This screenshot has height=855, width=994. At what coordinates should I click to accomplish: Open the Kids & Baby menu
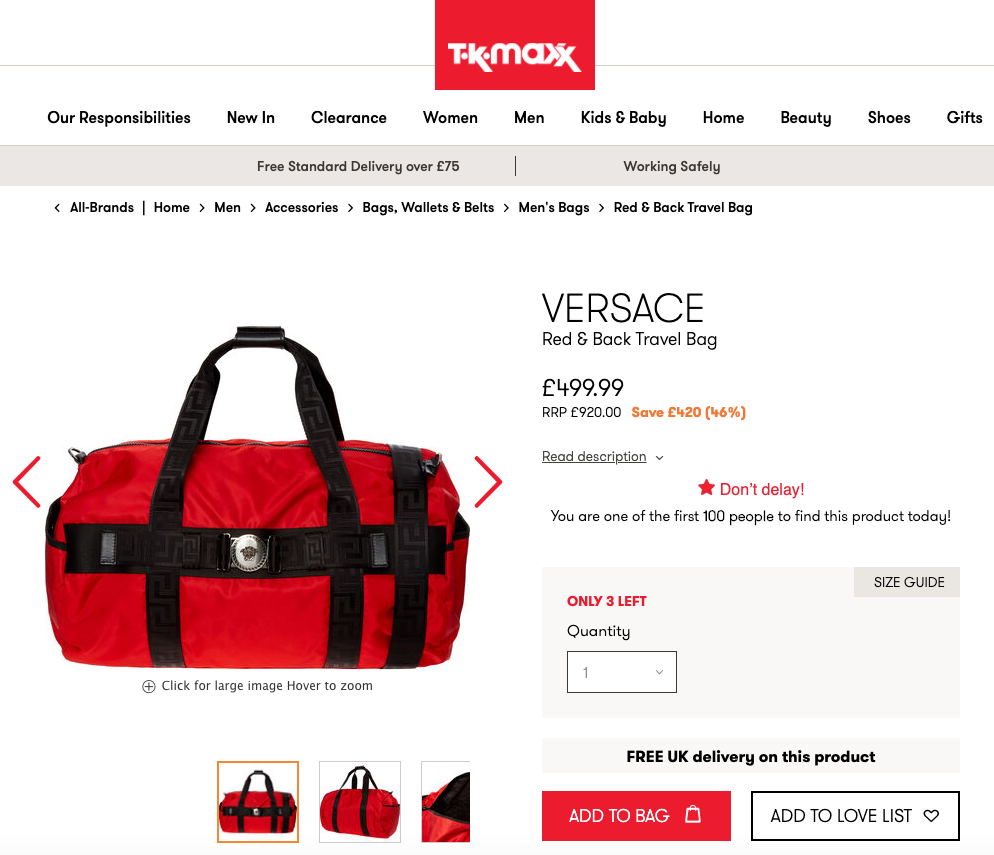[x=623, y=118]
